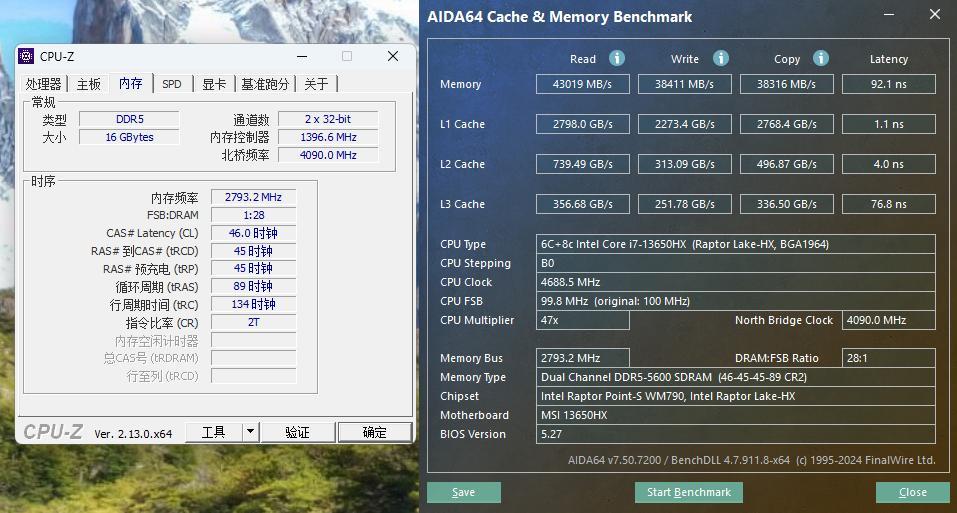Click the 验证 button in CPU-Z

pyautogui.click(x=297, y=432)
